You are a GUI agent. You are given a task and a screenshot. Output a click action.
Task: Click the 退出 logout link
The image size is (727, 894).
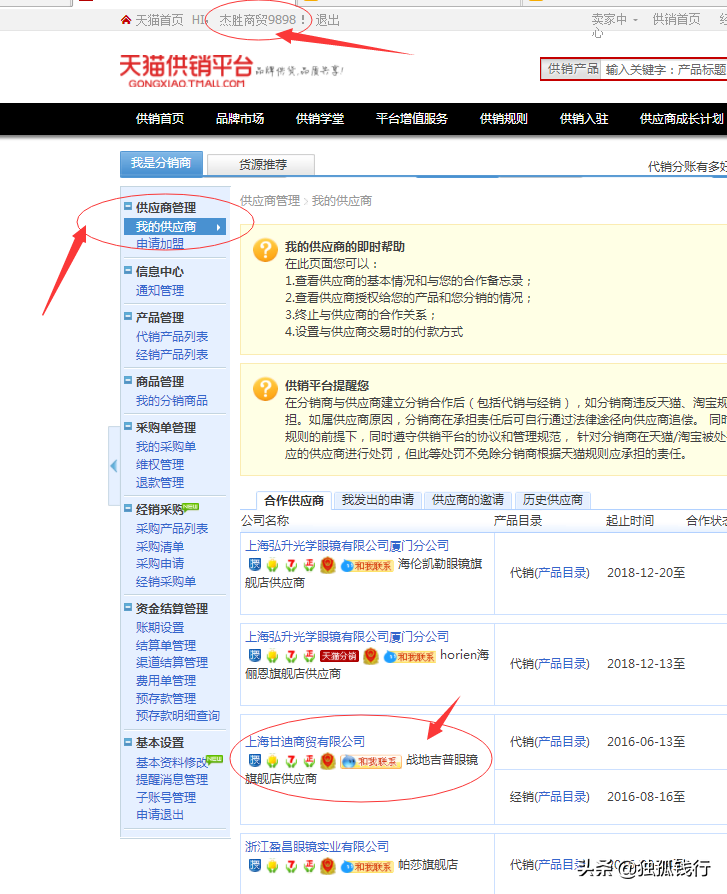coord(327,21)
